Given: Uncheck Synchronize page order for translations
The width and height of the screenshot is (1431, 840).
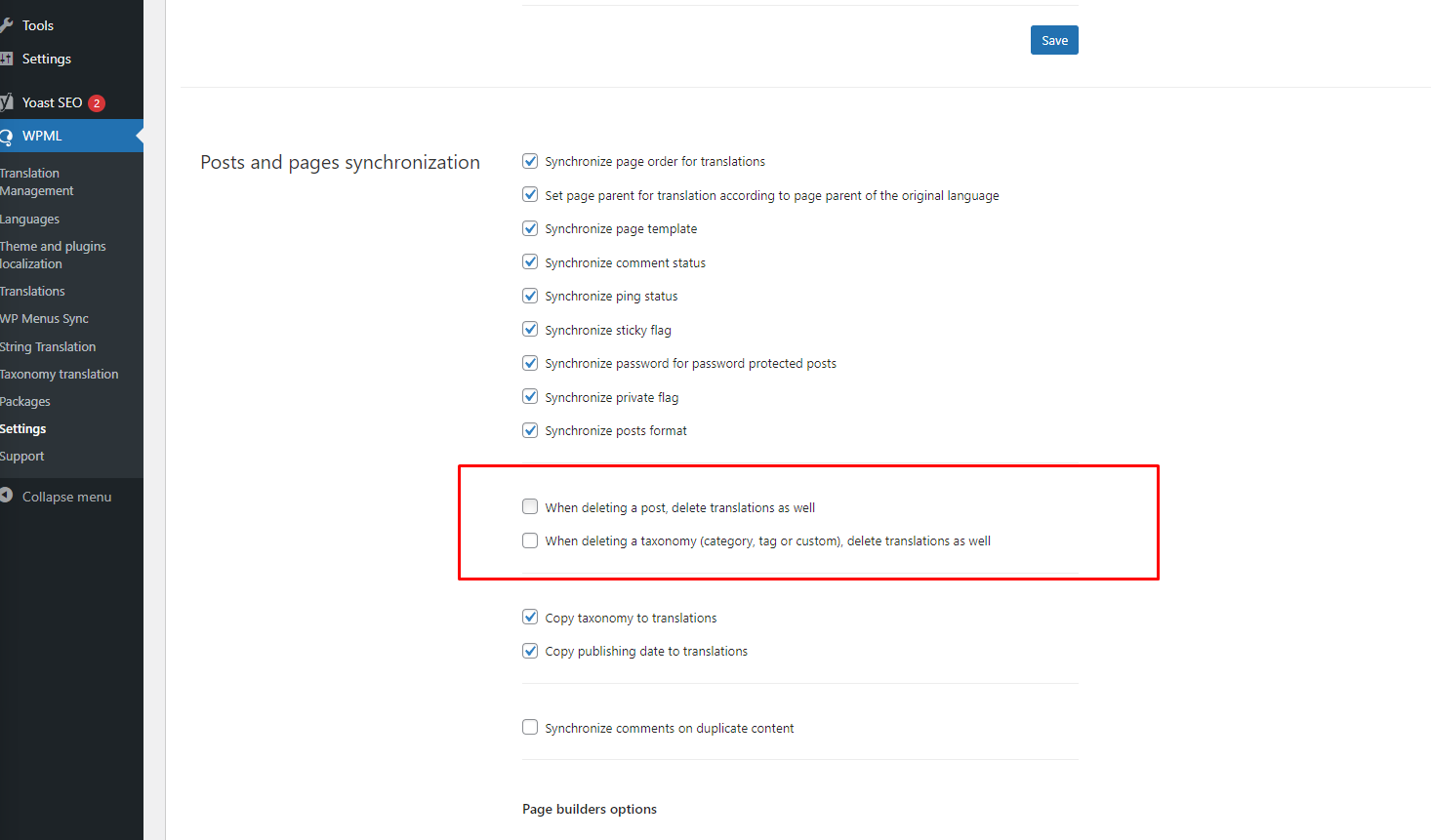Looking at the screenshot, I should coord(530,161).
